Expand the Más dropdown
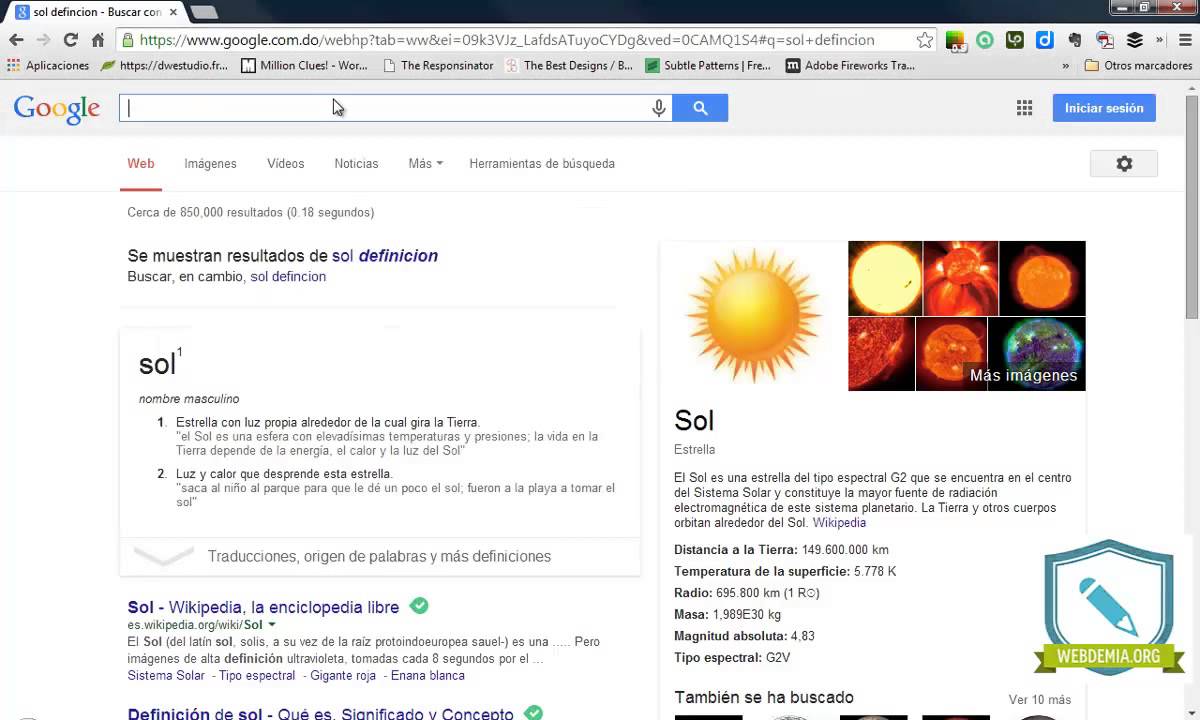Image resolution: width=1200 pixels, height=720 pixels. point(425,164)
